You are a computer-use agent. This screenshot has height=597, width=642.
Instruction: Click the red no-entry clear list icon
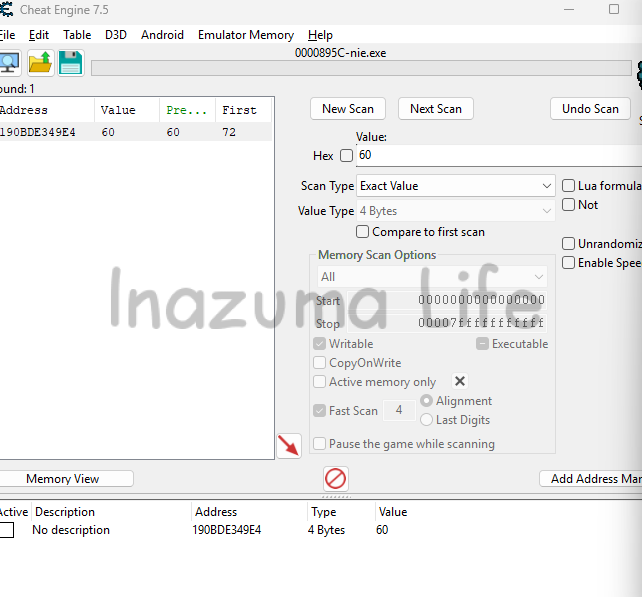coord(336,479)
